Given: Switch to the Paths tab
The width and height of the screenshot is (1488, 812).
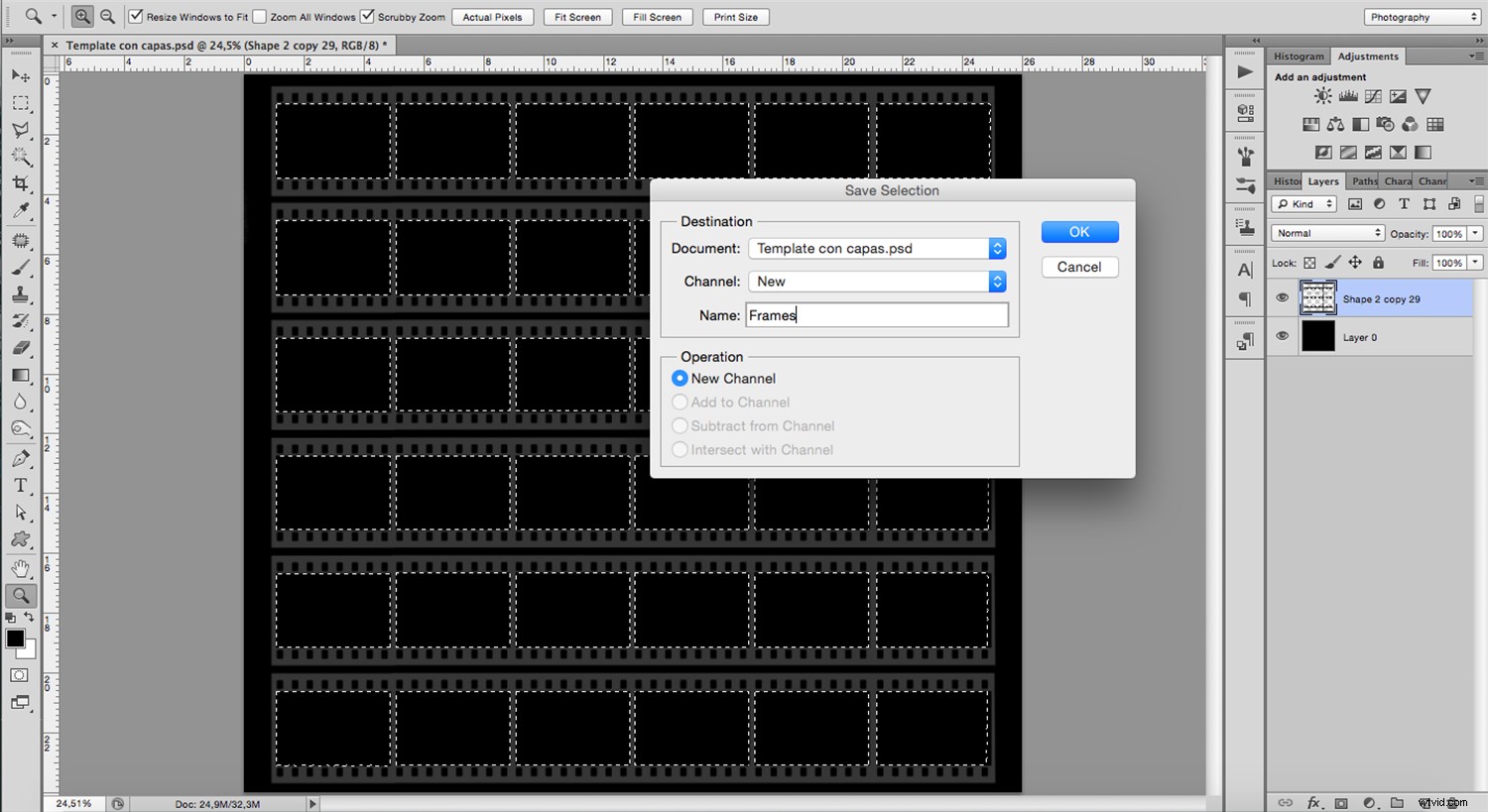Looking at the screenshot, I should [x=1363, y=180].
